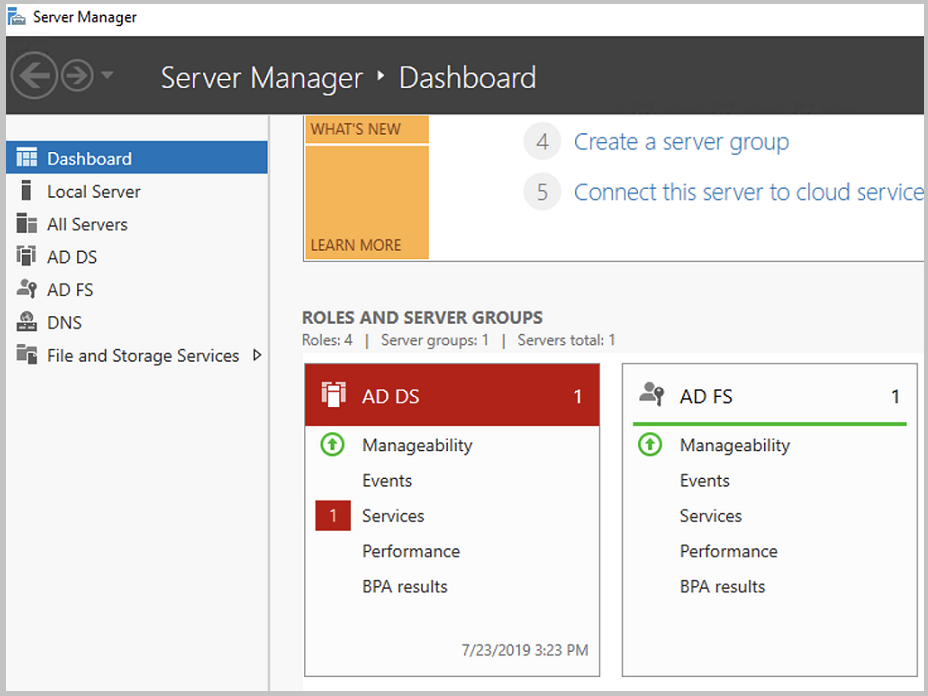Click the Server Manager icon in the title bar
Viewport: 928px width, 696px height.
17,16
